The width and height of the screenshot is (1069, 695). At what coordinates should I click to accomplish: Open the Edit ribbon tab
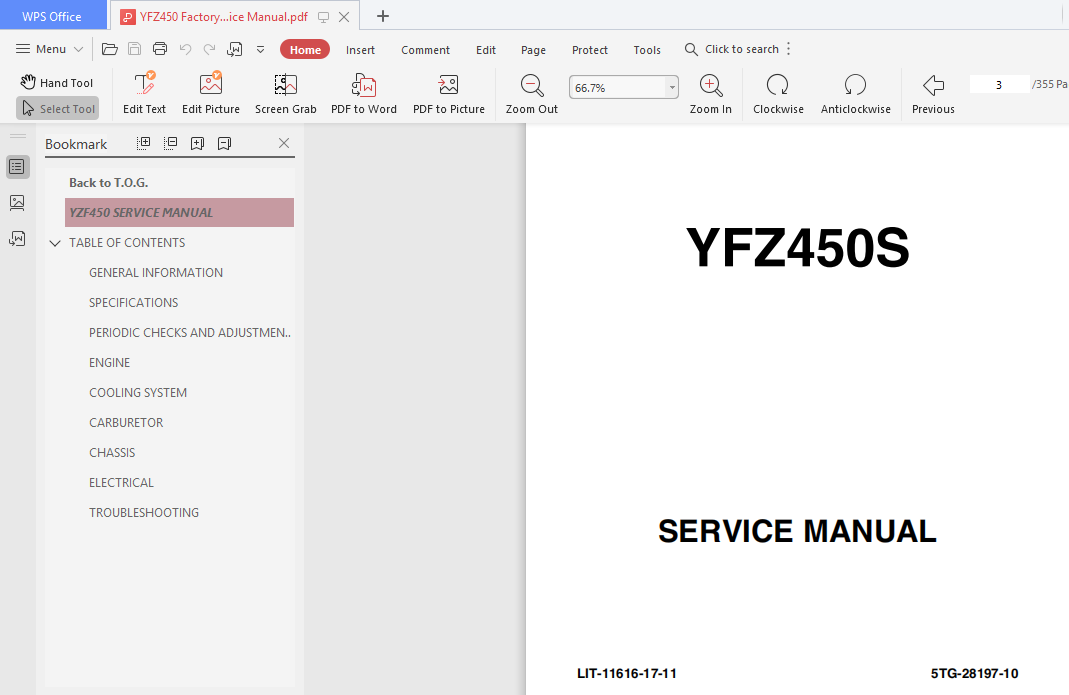point(485,50)
